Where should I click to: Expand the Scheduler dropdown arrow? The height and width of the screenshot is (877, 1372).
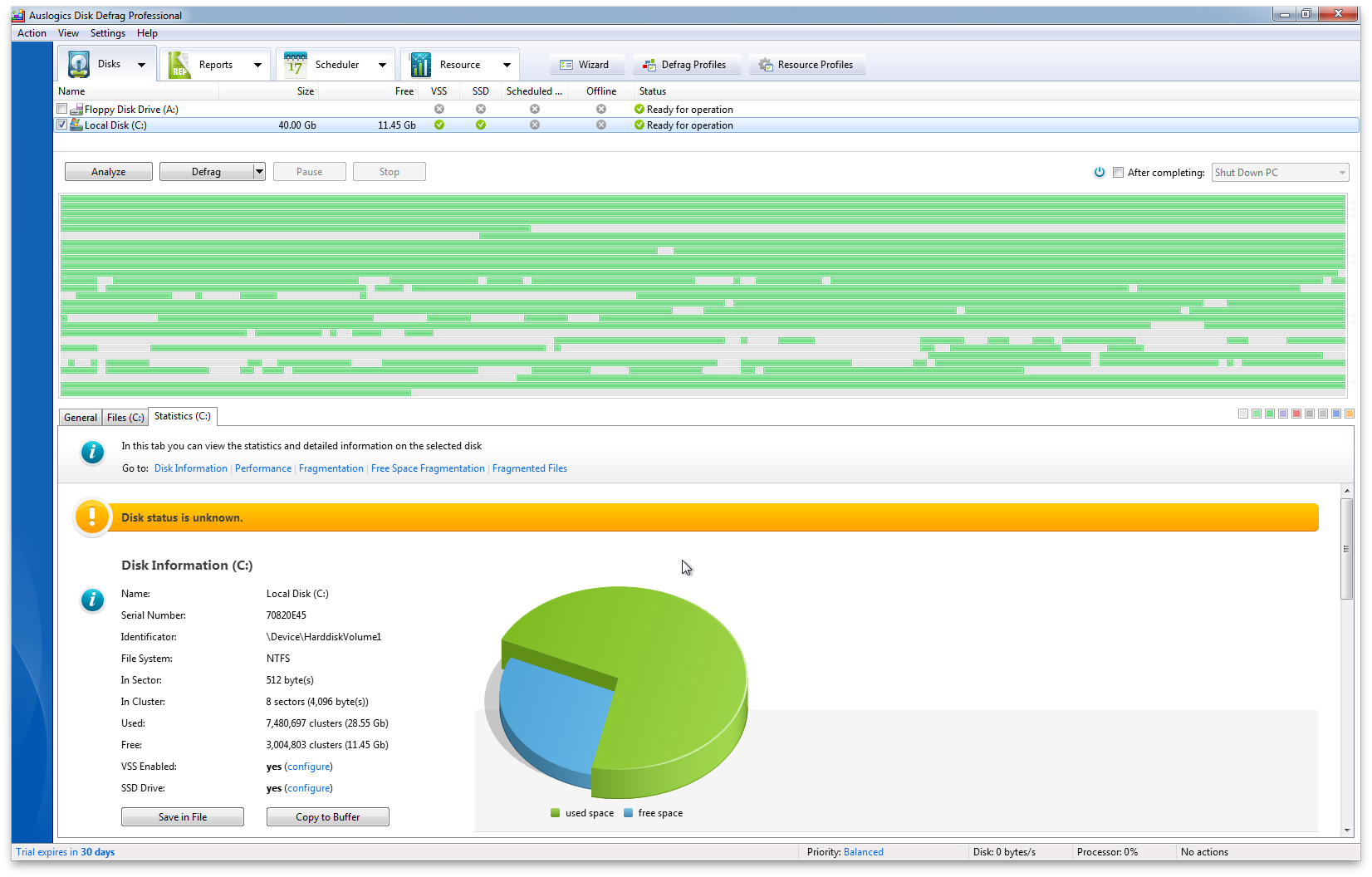[382, 65]
